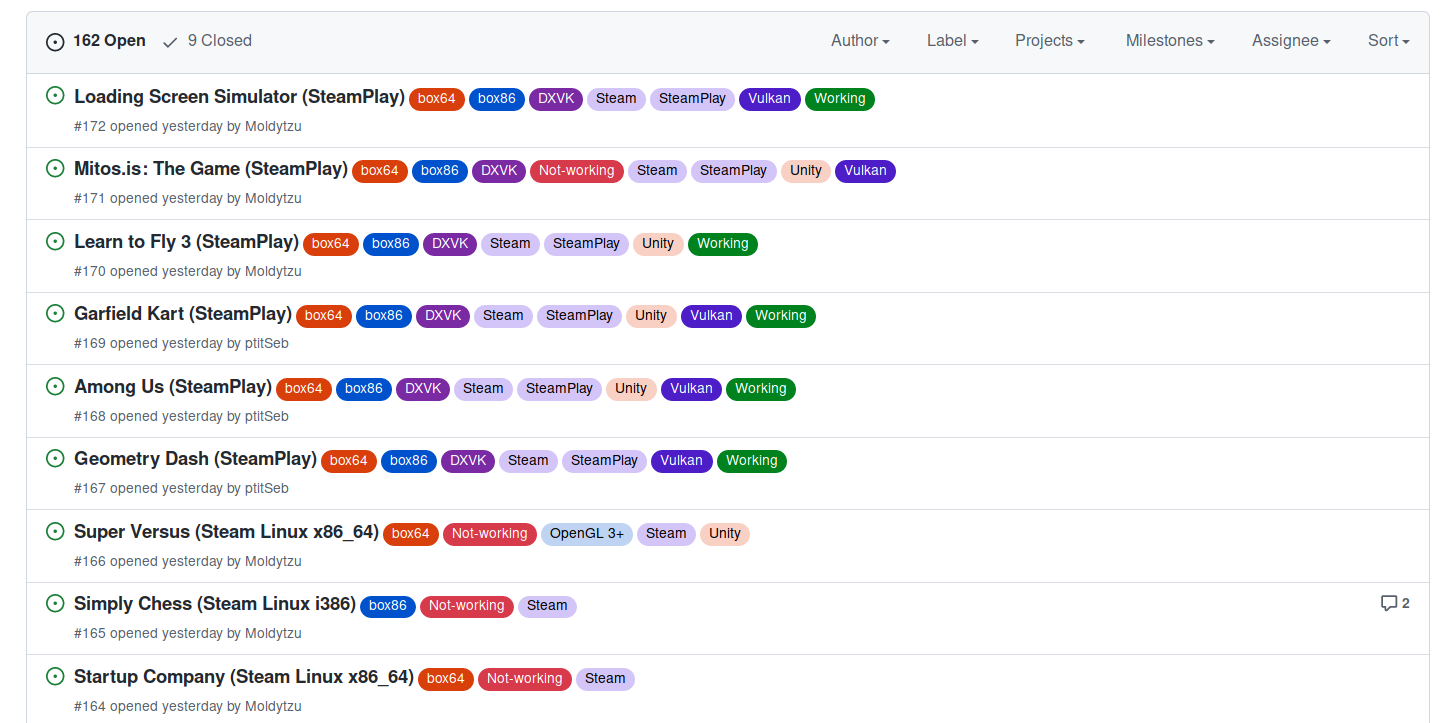Open the Author filter dropdown
The image size is (1450, 723).
(x=860, y=41)
